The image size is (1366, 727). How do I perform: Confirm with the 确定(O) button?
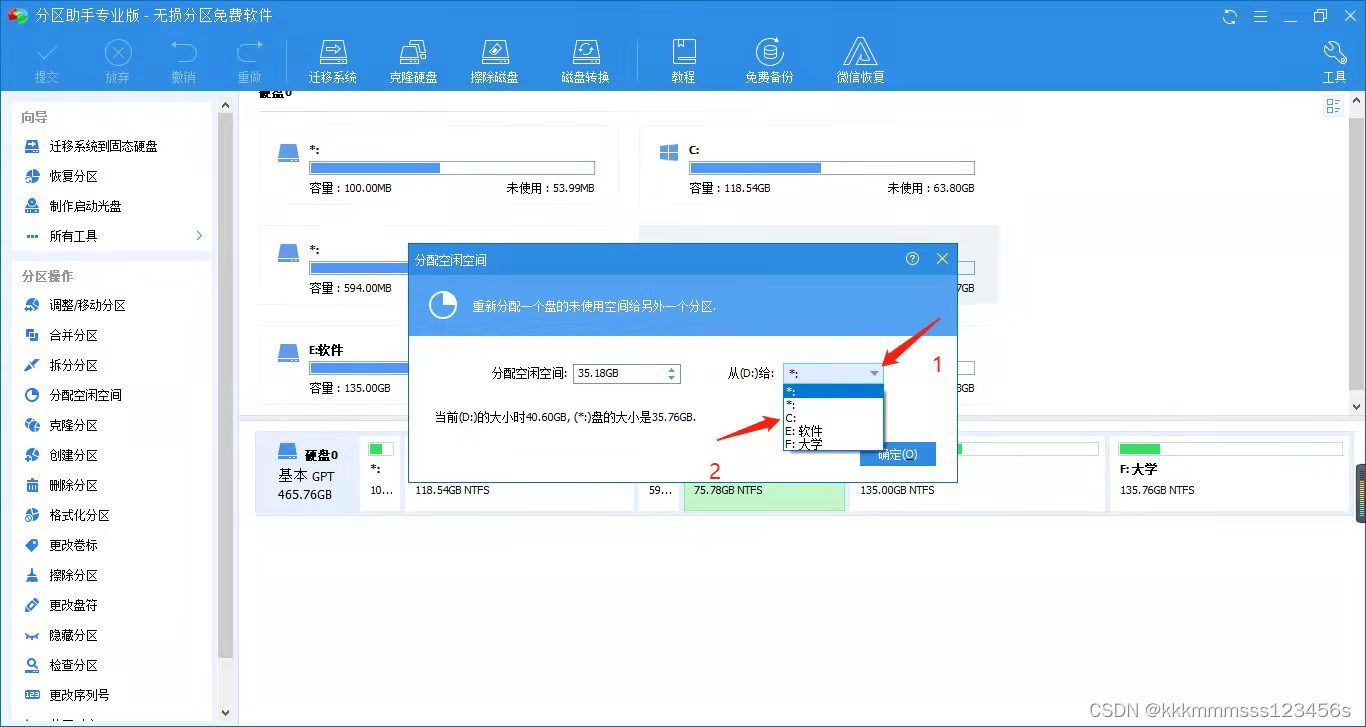coord(897,454)
